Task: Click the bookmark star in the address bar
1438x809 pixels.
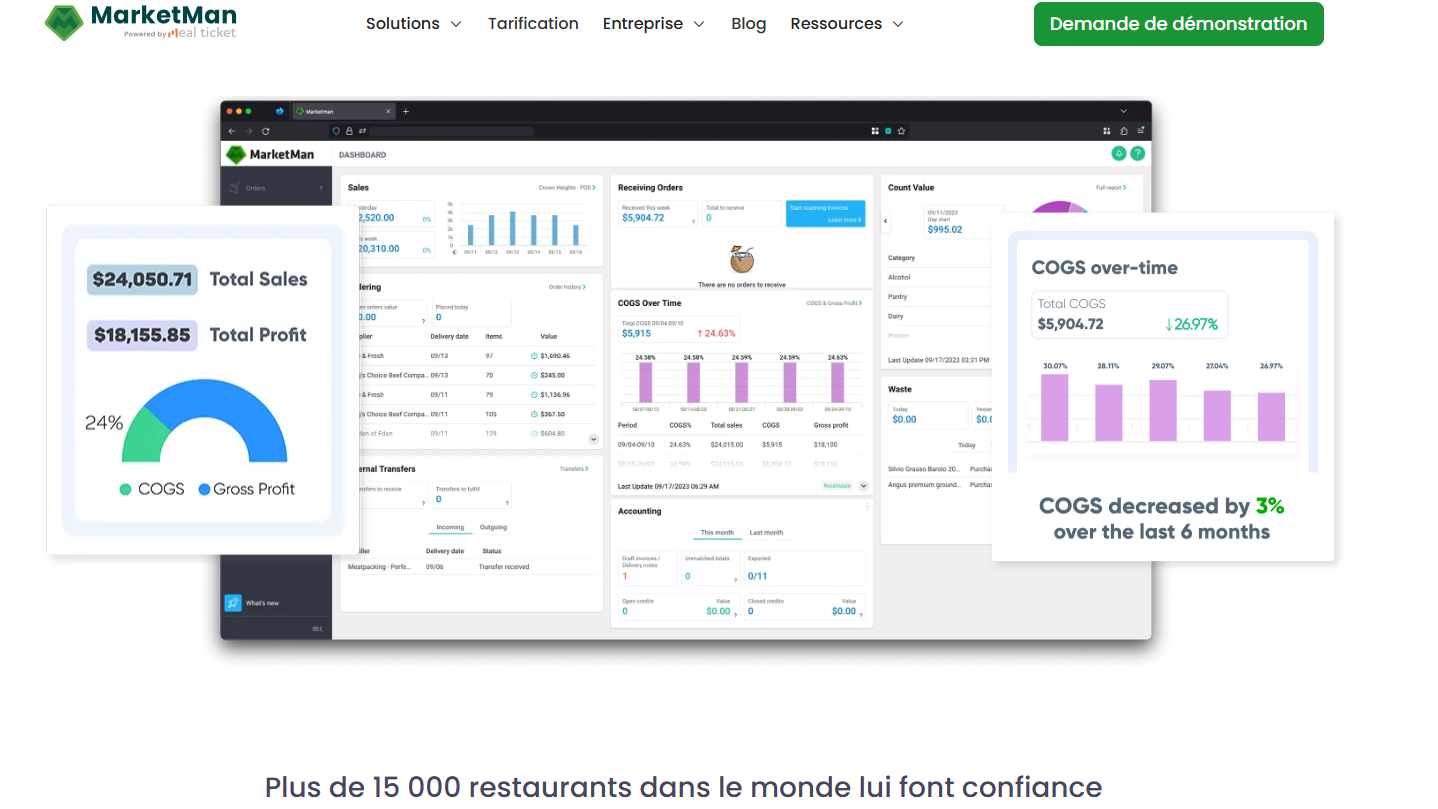Action: tap(901, 131)
